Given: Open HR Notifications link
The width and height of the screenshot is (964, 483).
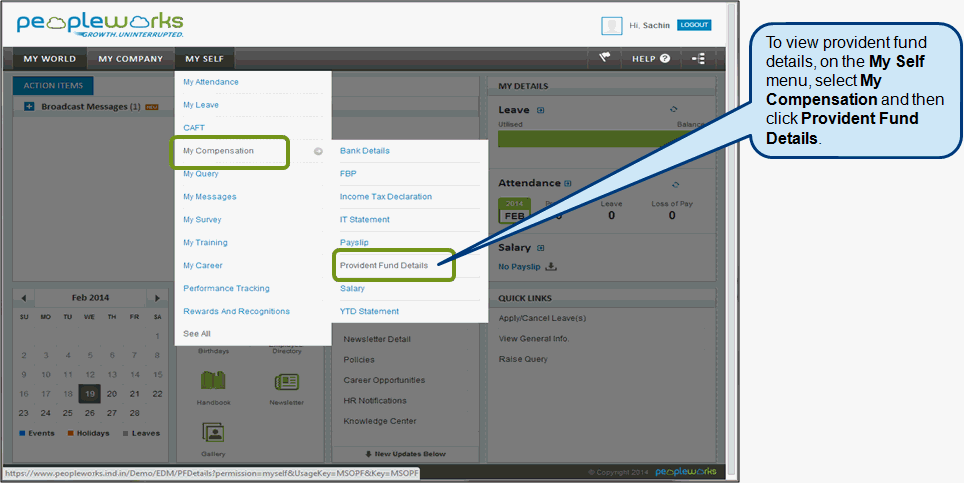Looking at the screenshot, I should click(x=375, y=401).
